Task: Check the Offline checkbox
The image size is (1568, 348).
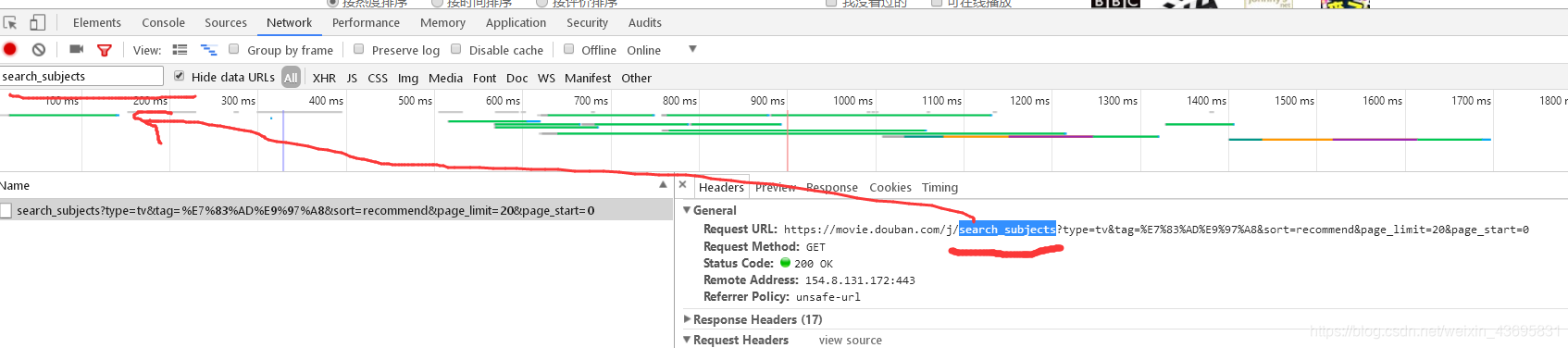Action: point(569,49)
